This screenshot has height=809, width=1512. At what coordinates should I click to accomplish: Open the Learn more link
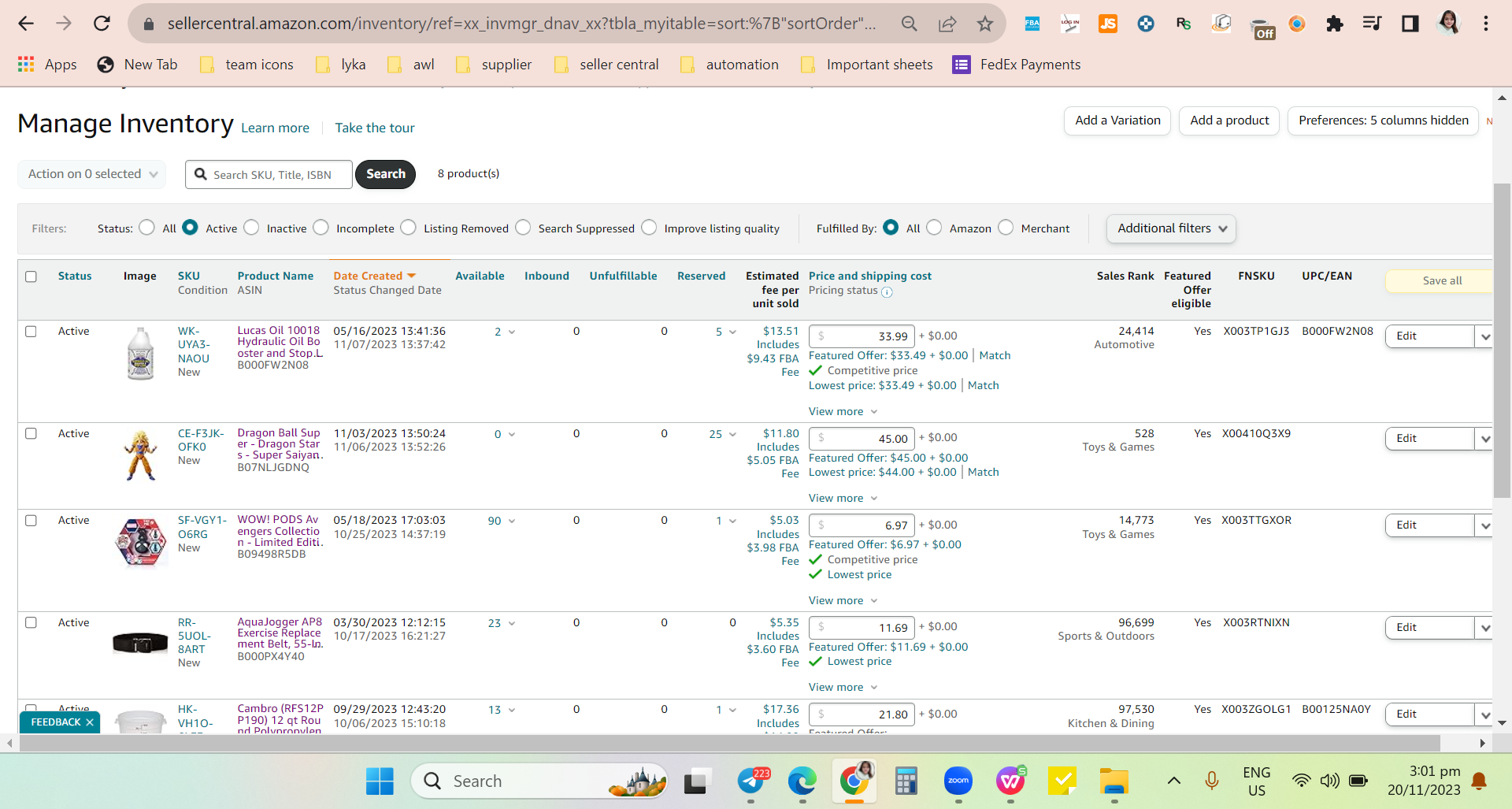click(275, 128)
